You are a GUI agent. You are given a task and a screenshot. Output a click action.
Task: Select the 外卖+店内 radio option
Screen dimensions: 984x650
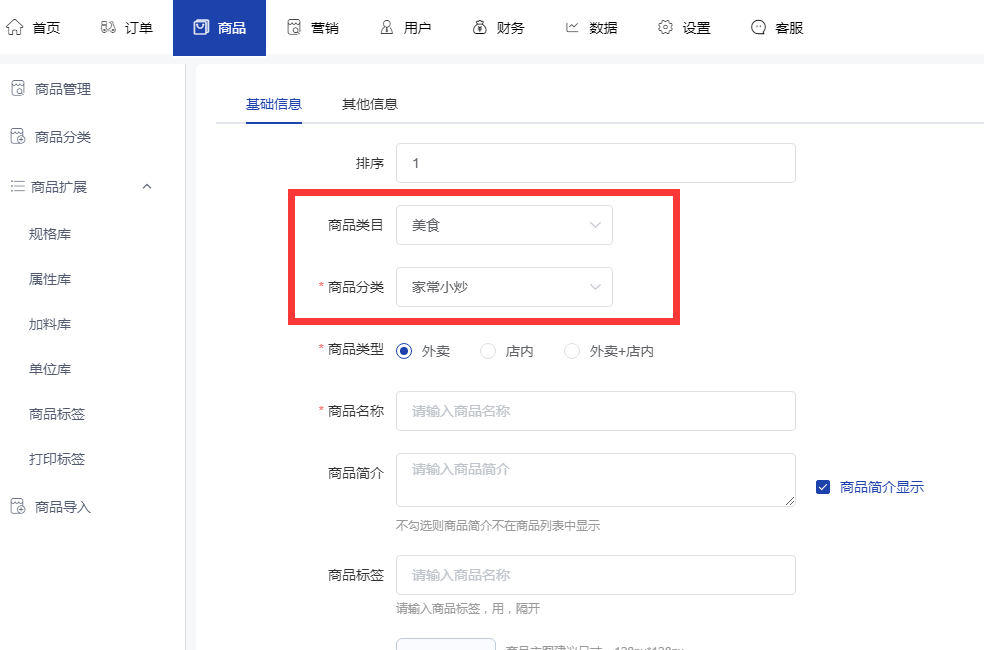[x=572, y=351]
